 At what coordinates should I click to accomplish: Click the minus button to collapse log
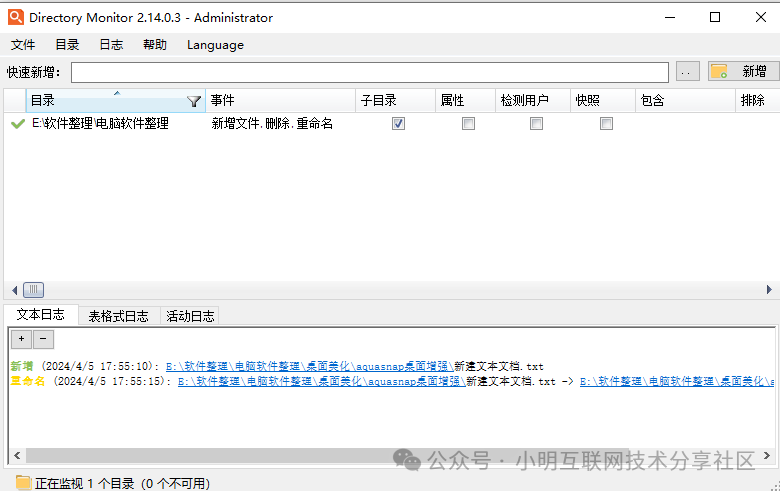click(x=42, y=339)
